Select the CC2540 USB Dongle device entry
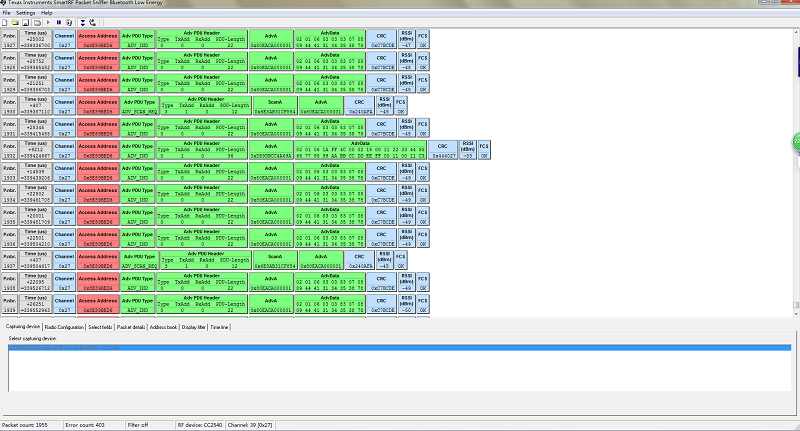The width and height of the screenshot is (800, 431). point(399,348)
